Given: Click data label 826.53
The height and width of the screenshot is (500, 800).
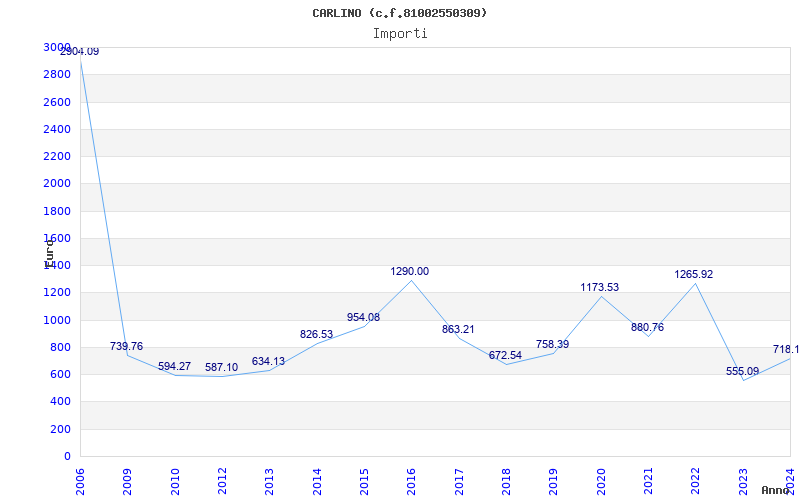Looking at the screenshot, I should [316, 335].
